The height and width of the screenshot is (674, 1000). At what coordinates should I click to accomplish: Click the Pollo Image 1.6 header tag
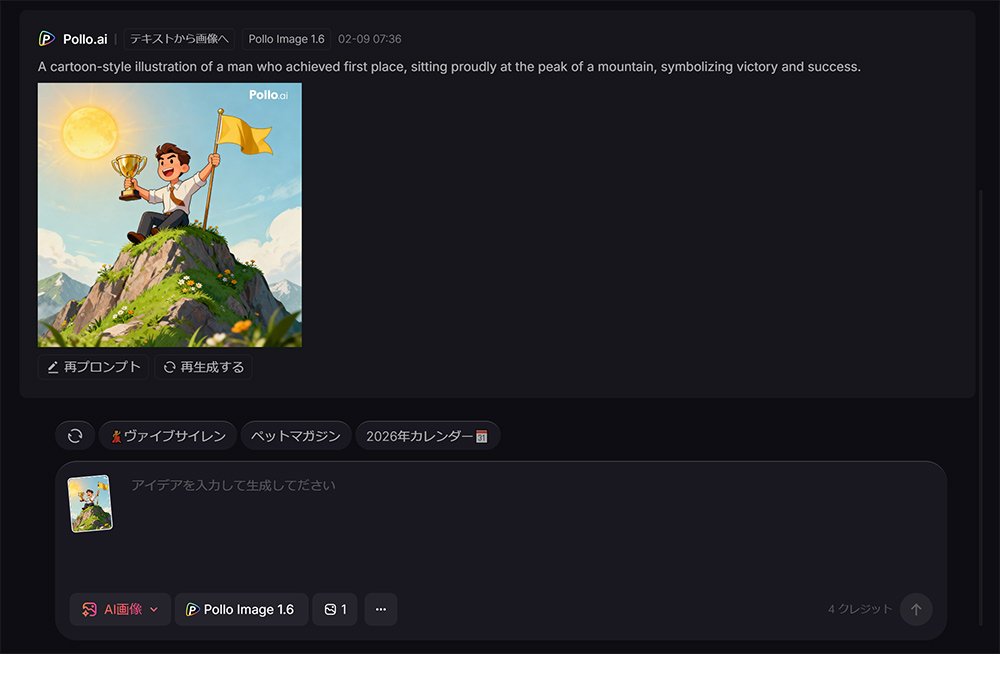click(286, 38)
